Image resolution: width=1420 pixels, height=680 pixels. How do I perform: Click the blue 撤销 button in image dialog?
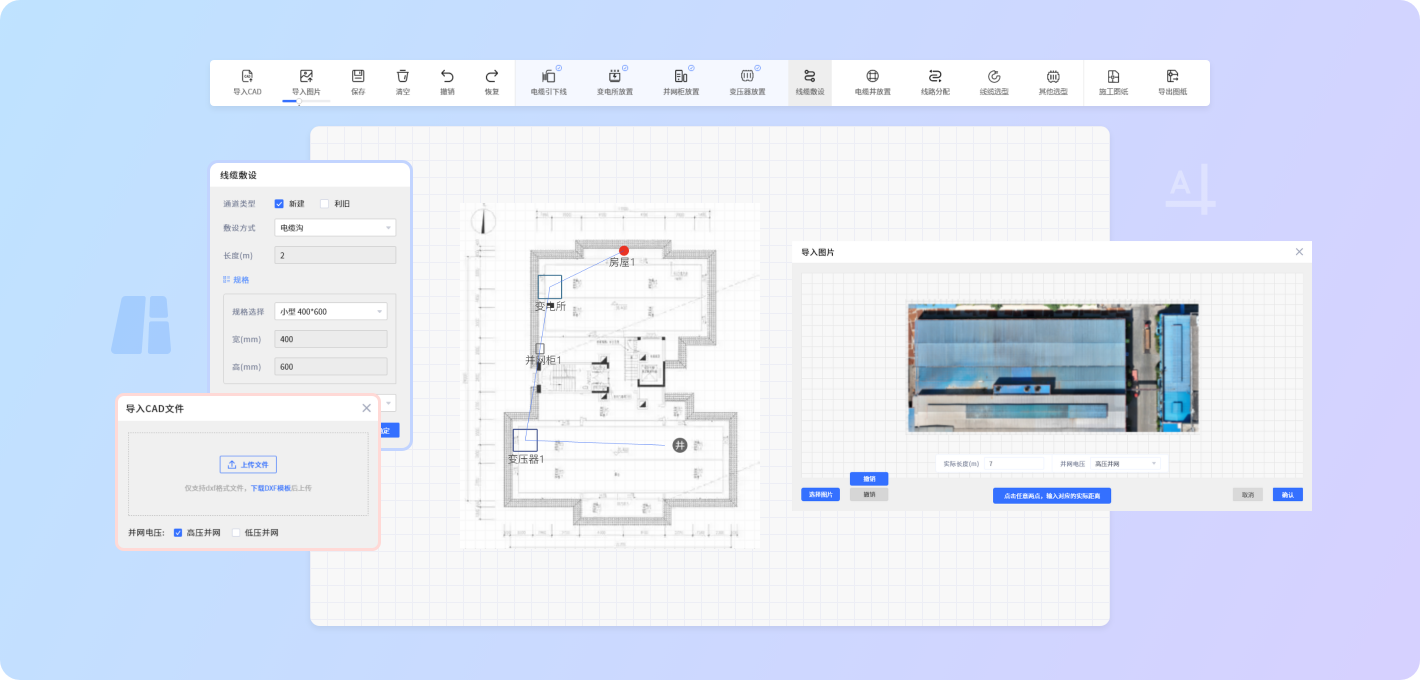[x=869, y=479]
